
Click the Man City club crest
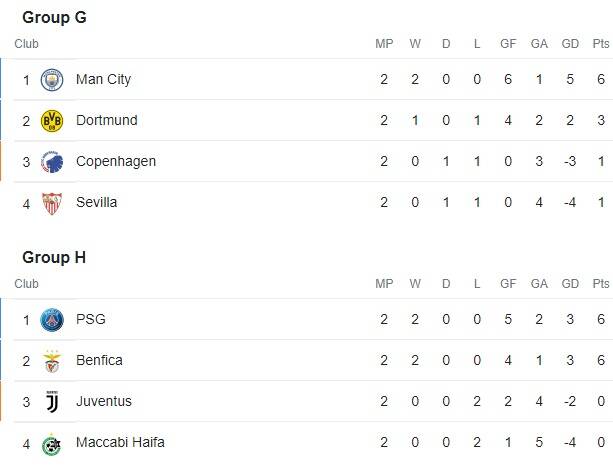pos(51,80)
